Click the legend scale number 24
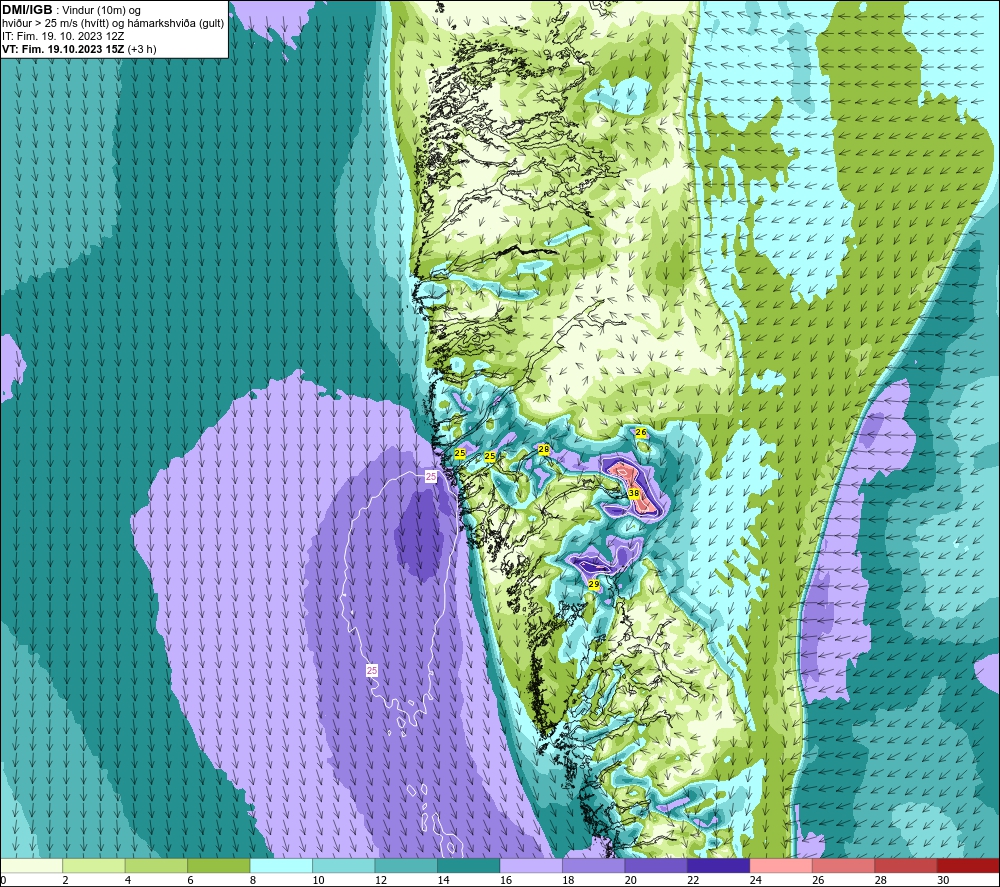 pos(756,880)
